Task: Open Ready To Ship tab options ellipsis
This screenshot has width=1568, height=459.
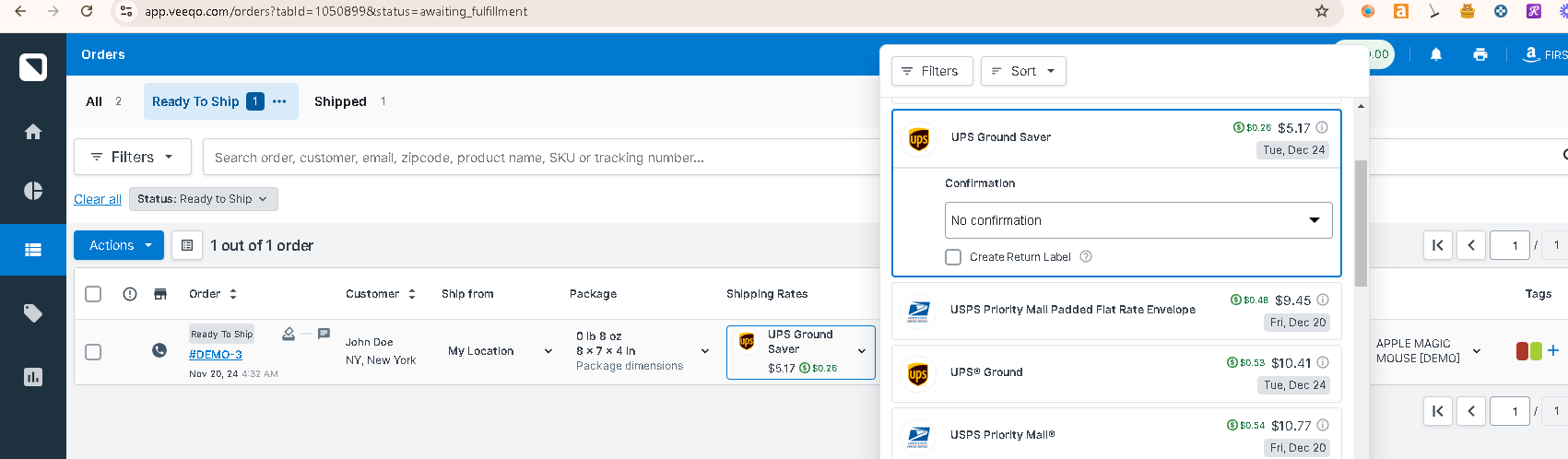Action: coord(279,101)
